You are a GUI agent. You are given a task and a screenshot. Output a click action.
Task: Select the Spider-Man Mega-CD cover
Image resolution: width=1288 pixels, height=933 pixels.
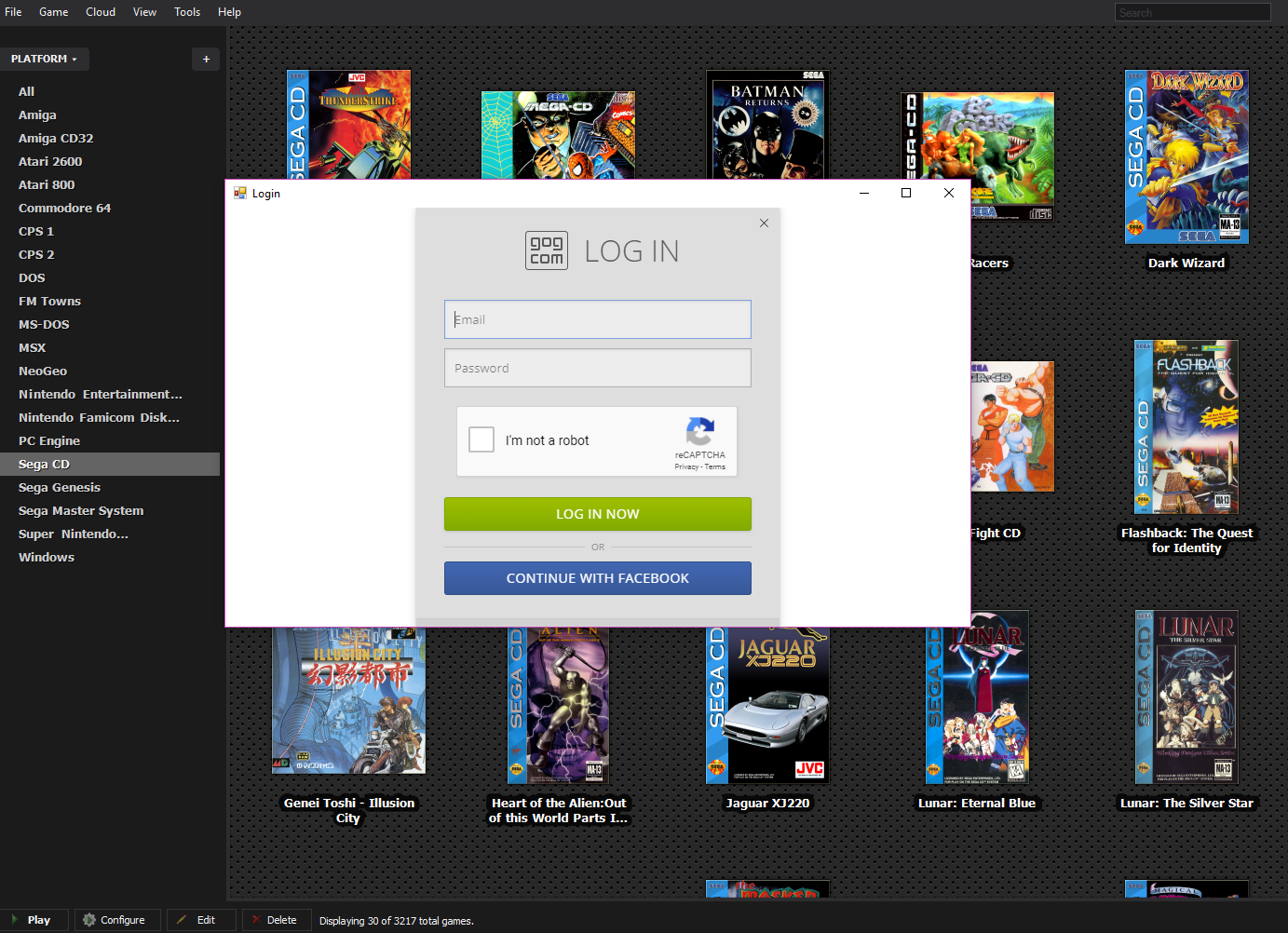tap(558, 135)
